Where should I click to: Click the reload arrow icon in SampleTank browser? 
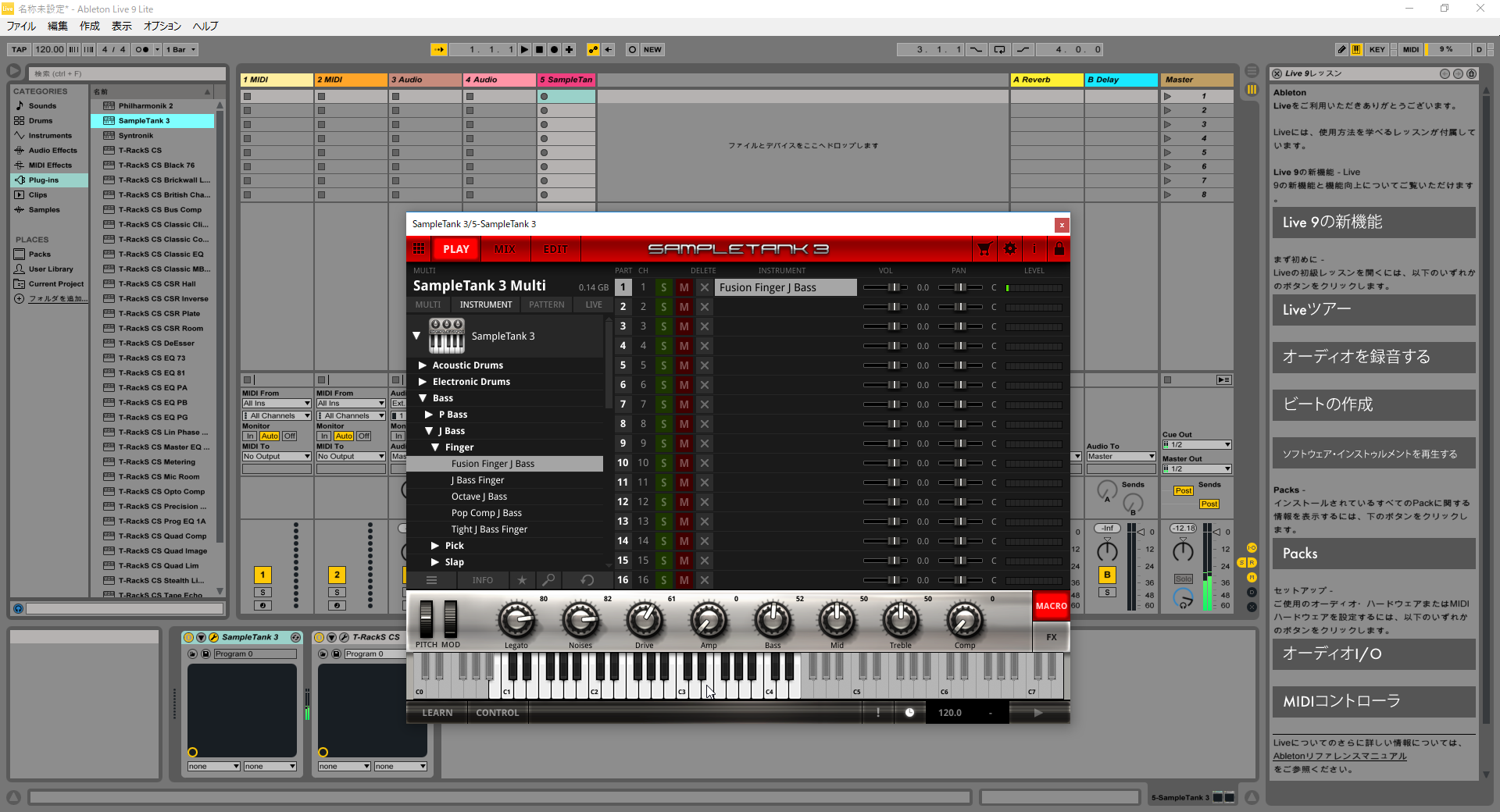(x=587, y=580)
